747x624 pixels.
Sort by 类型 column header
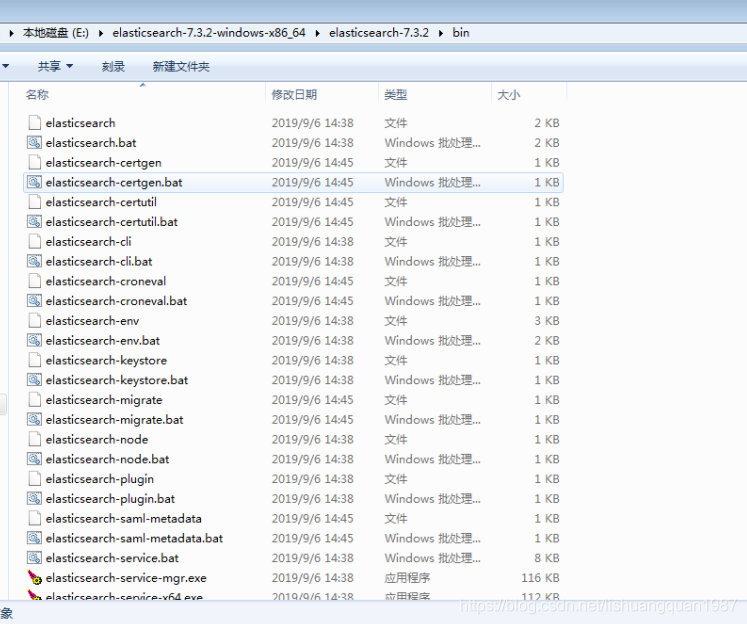[x=396, y=94]
